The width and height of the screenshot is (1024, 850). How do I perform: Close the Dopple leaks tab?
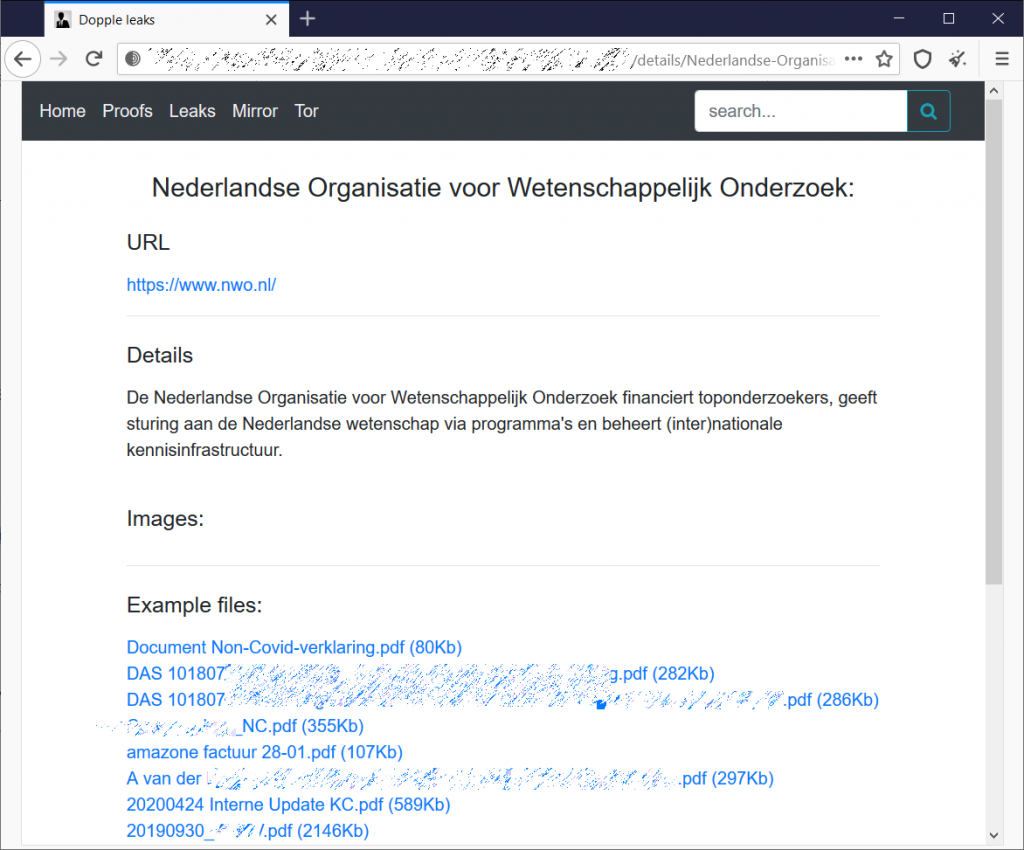pyautogui.click(x=271, y=19)
